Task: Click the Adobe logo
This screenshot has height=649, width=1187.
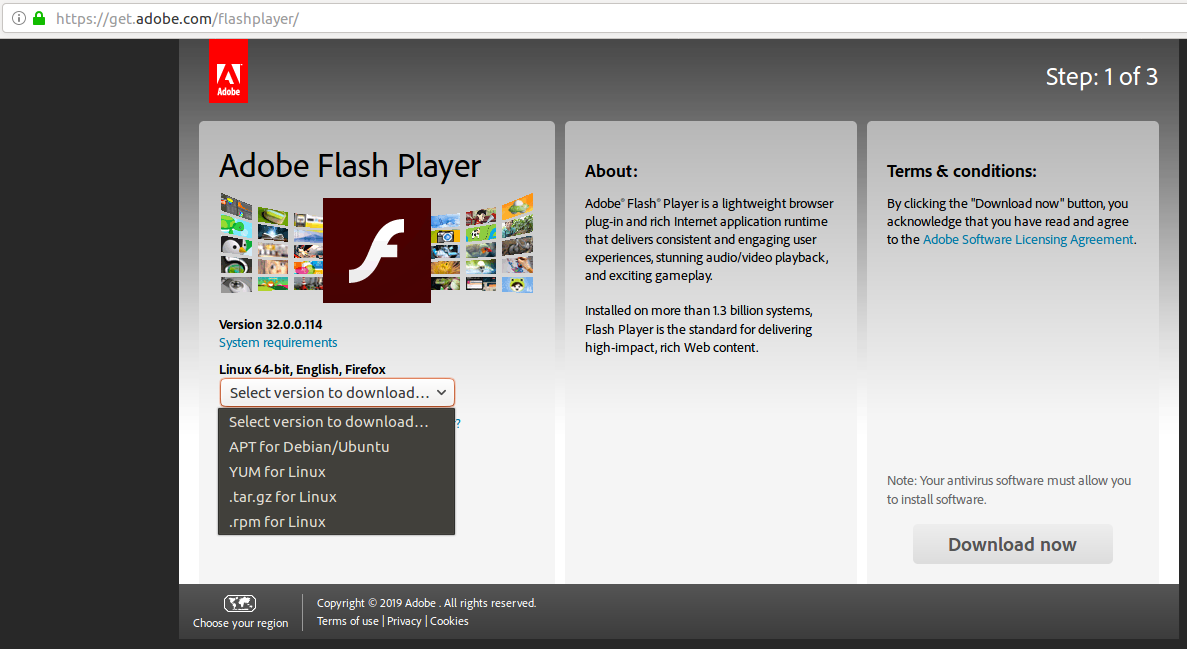Action: pos(228,72)
